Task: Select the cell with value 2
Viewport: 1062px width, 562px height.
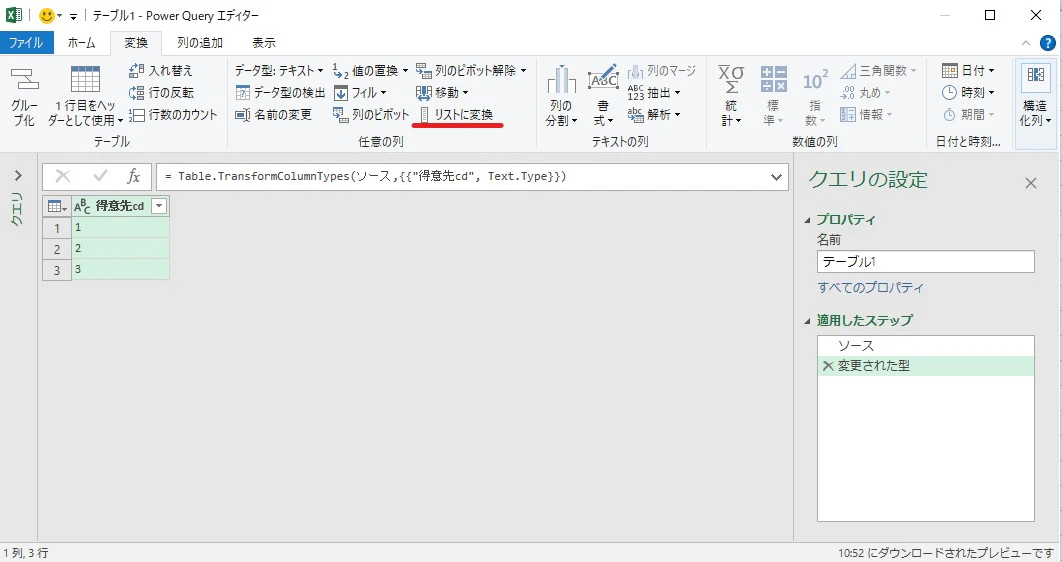Action: coord(120,248)
